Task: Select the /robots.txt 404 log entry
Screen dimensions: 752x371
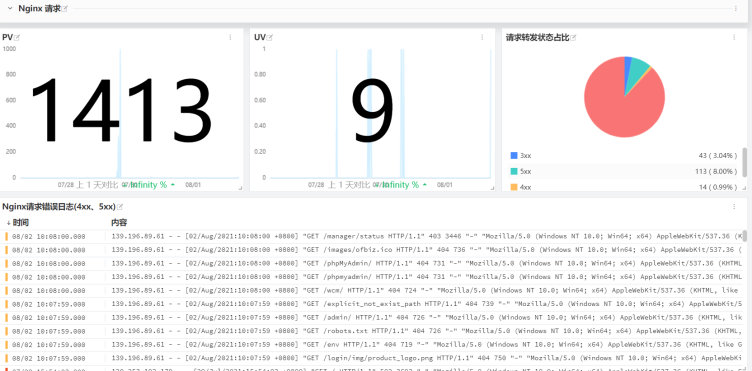Action: 374,331
